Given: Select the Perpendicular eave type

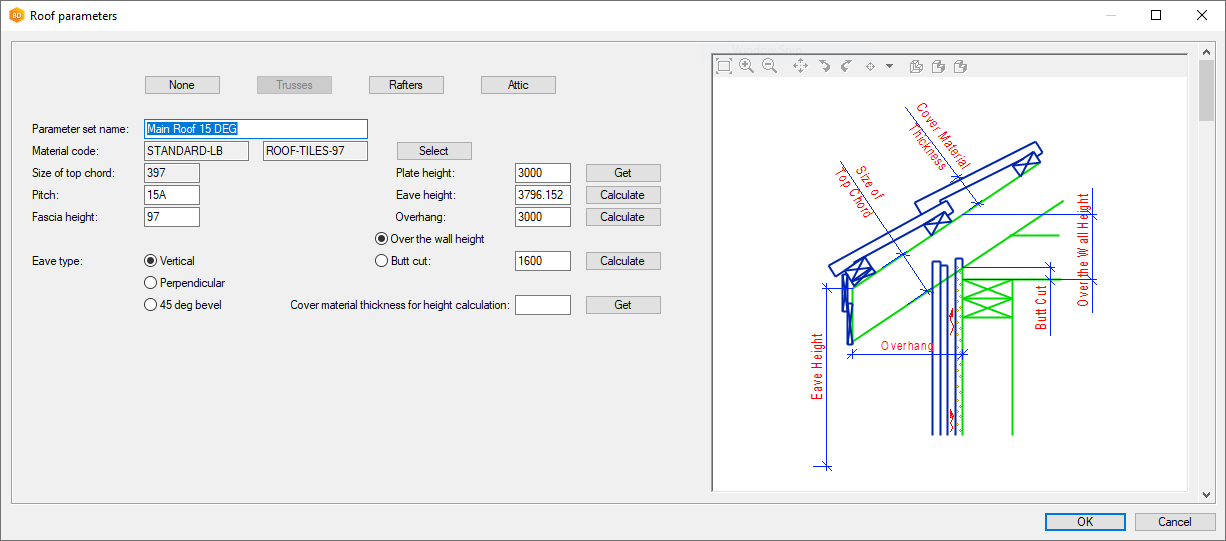Looking at the screenshot, I should [151, 283].
